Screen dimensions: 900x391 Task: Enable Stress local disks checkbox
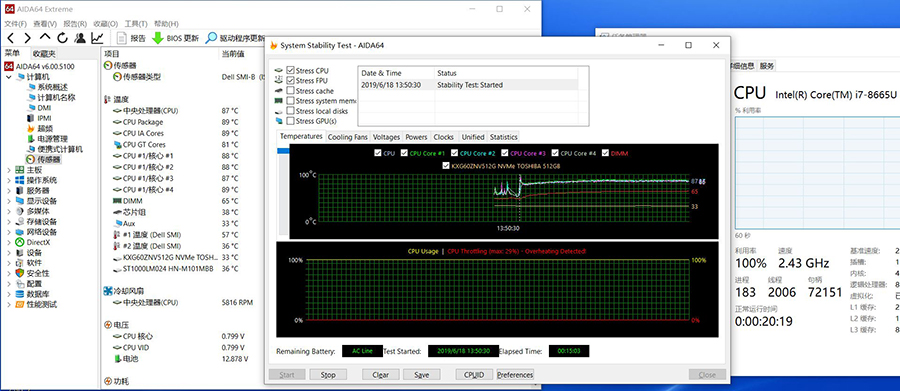tap(290, 111)
